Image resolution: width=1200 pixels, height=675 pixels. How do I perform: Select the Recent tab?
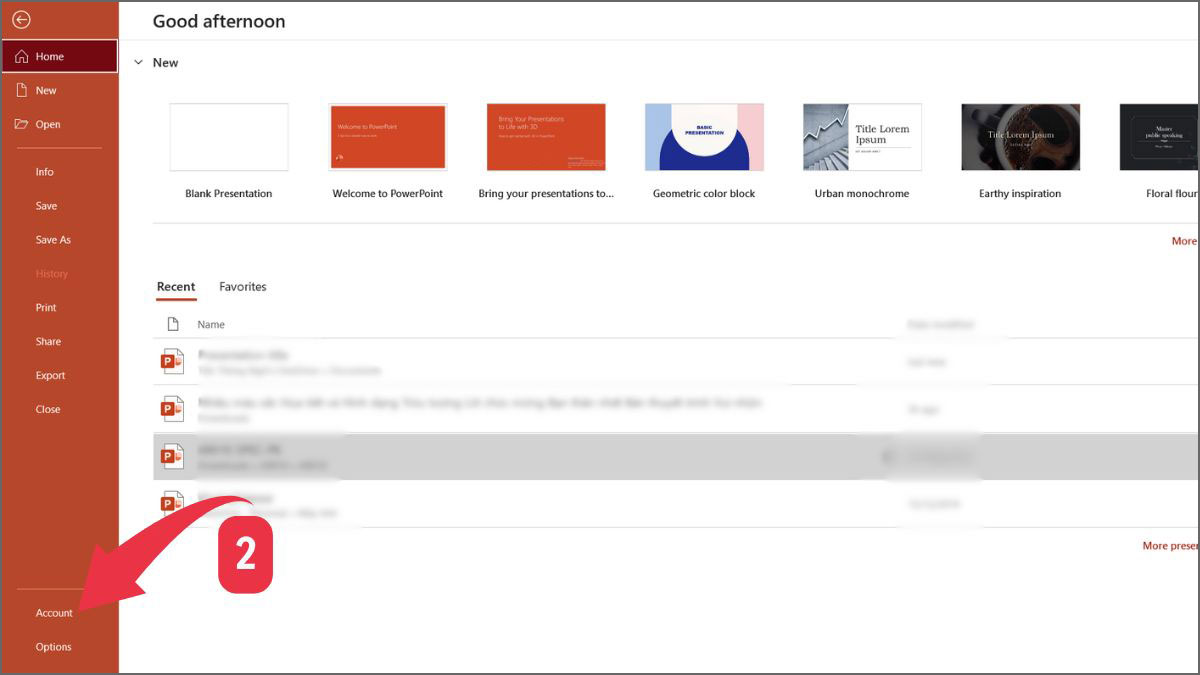pyautogui.click(x=176, y=287)
